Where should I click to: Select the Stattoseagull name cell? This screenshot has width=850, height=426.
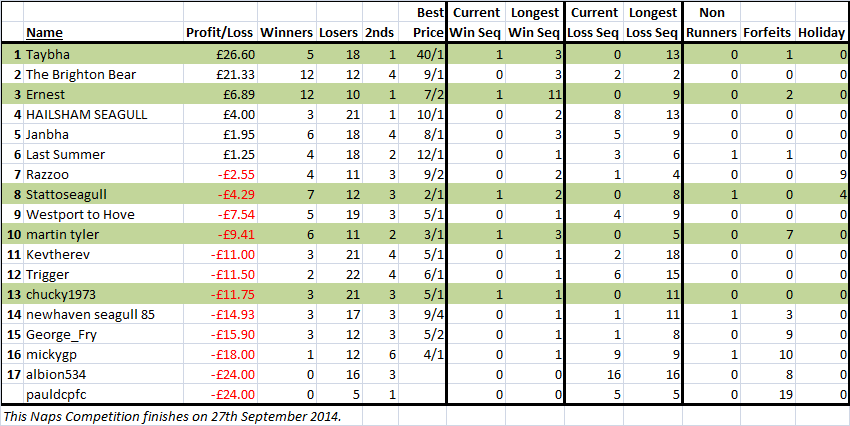[104, 195]
